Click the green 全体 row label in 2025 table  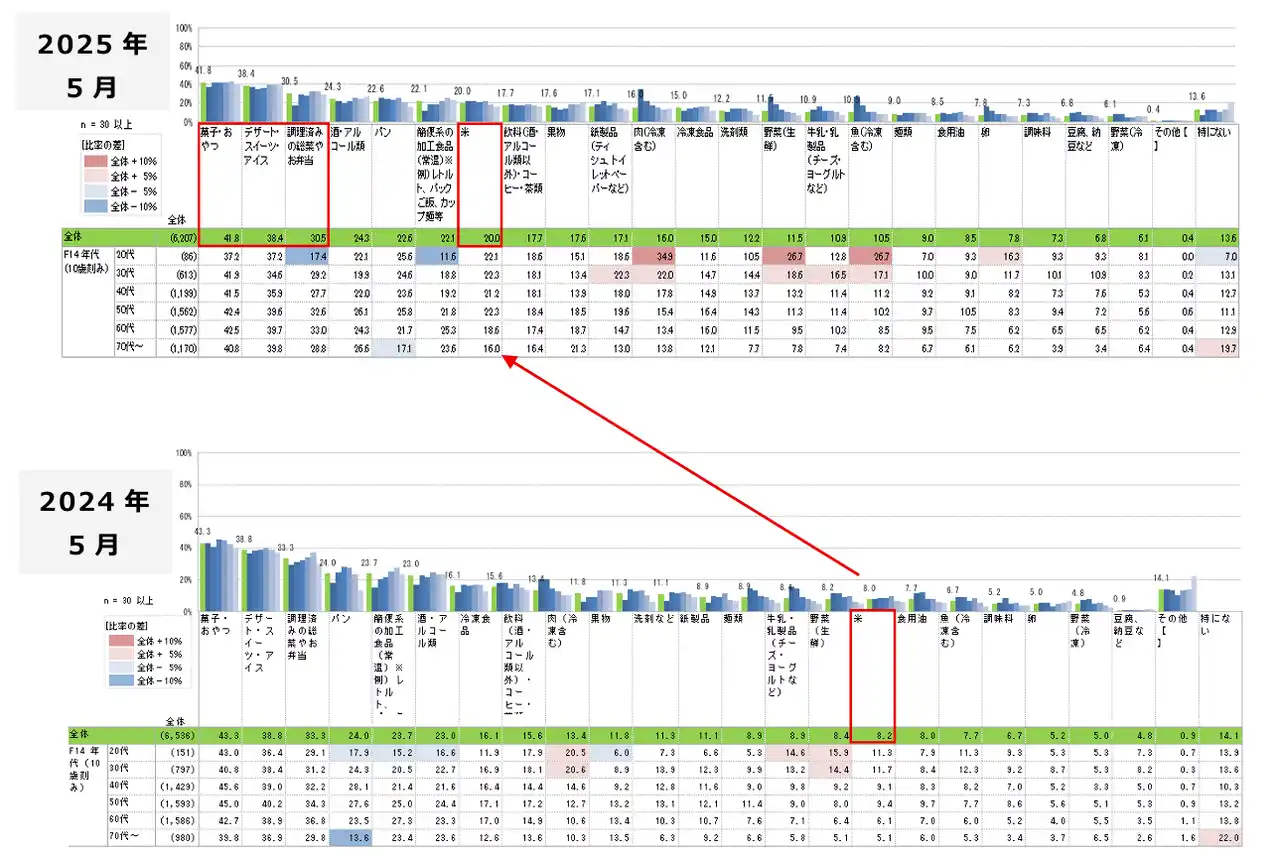(x=74, y=238)
